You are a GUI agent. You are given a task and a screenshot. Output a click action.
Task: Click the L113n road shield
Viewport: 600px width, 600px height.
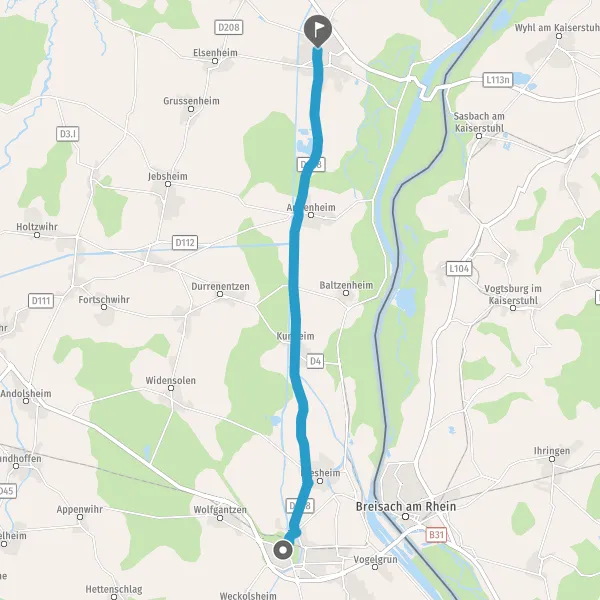pos(497,80)
